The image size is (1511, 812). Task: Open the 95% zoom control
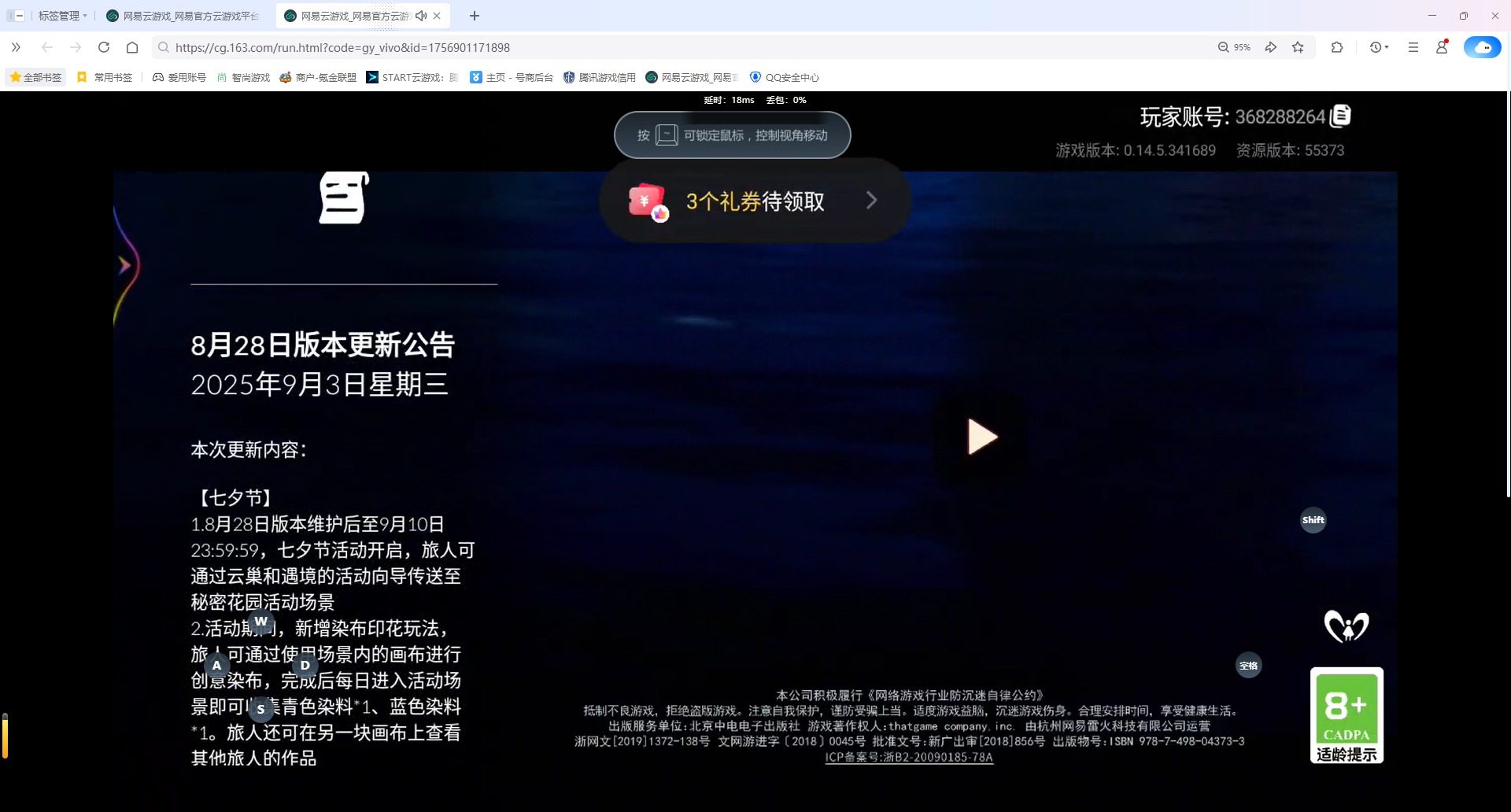pos(1234,47)
